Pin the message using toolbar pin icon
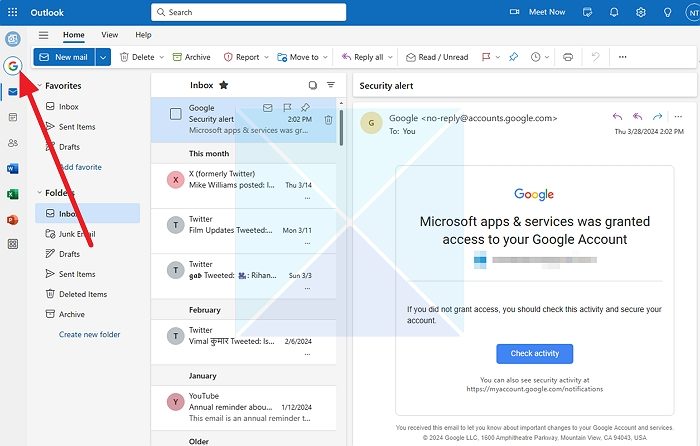700x446 pixels. point(513,57)
